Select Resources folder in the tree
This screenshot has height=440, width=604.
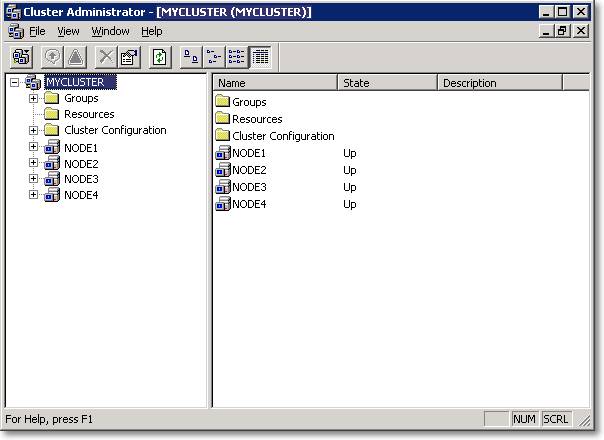[88, 114]
